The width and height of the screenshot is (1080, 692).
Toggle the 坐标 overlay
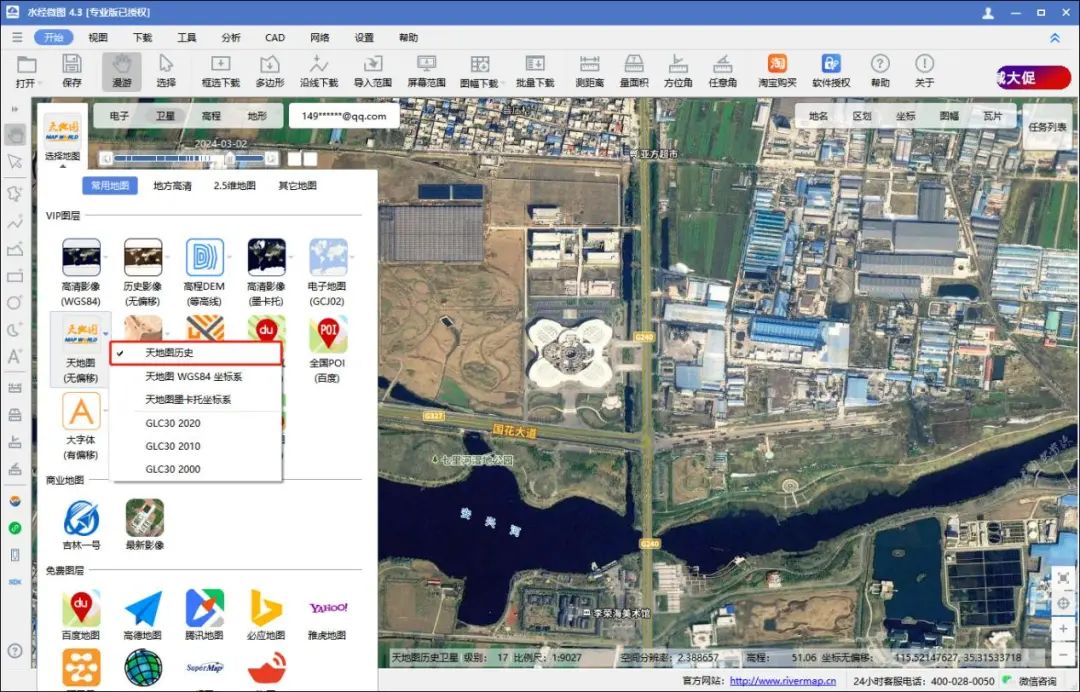coord(906,116)
